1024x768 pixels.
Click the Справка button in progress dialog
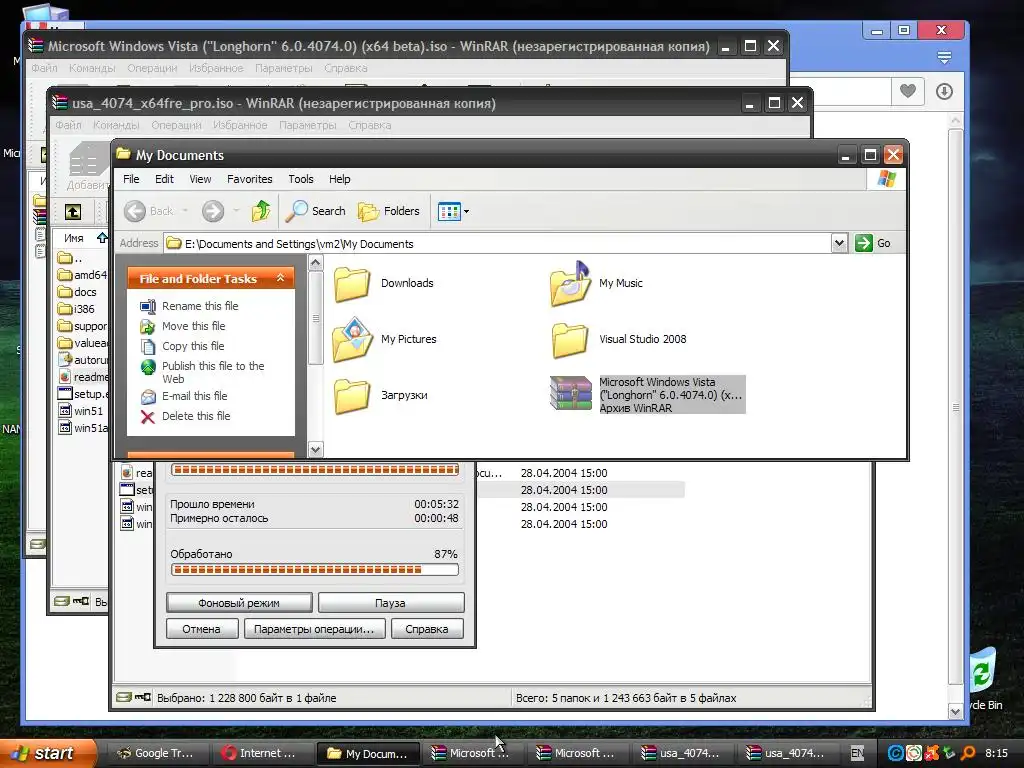427,629
